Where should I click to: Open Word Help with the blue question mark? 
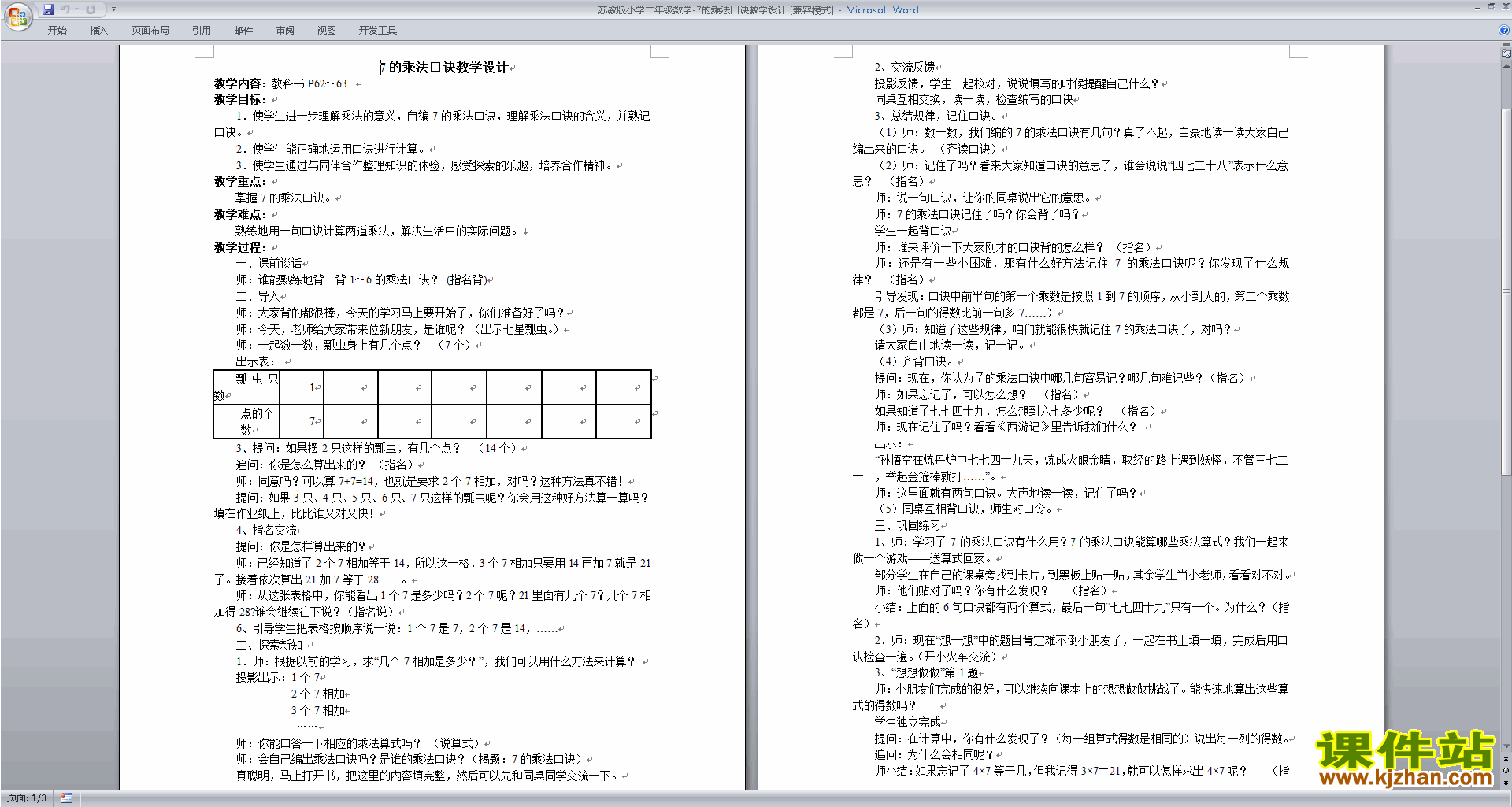click(x=1505, y=31)
